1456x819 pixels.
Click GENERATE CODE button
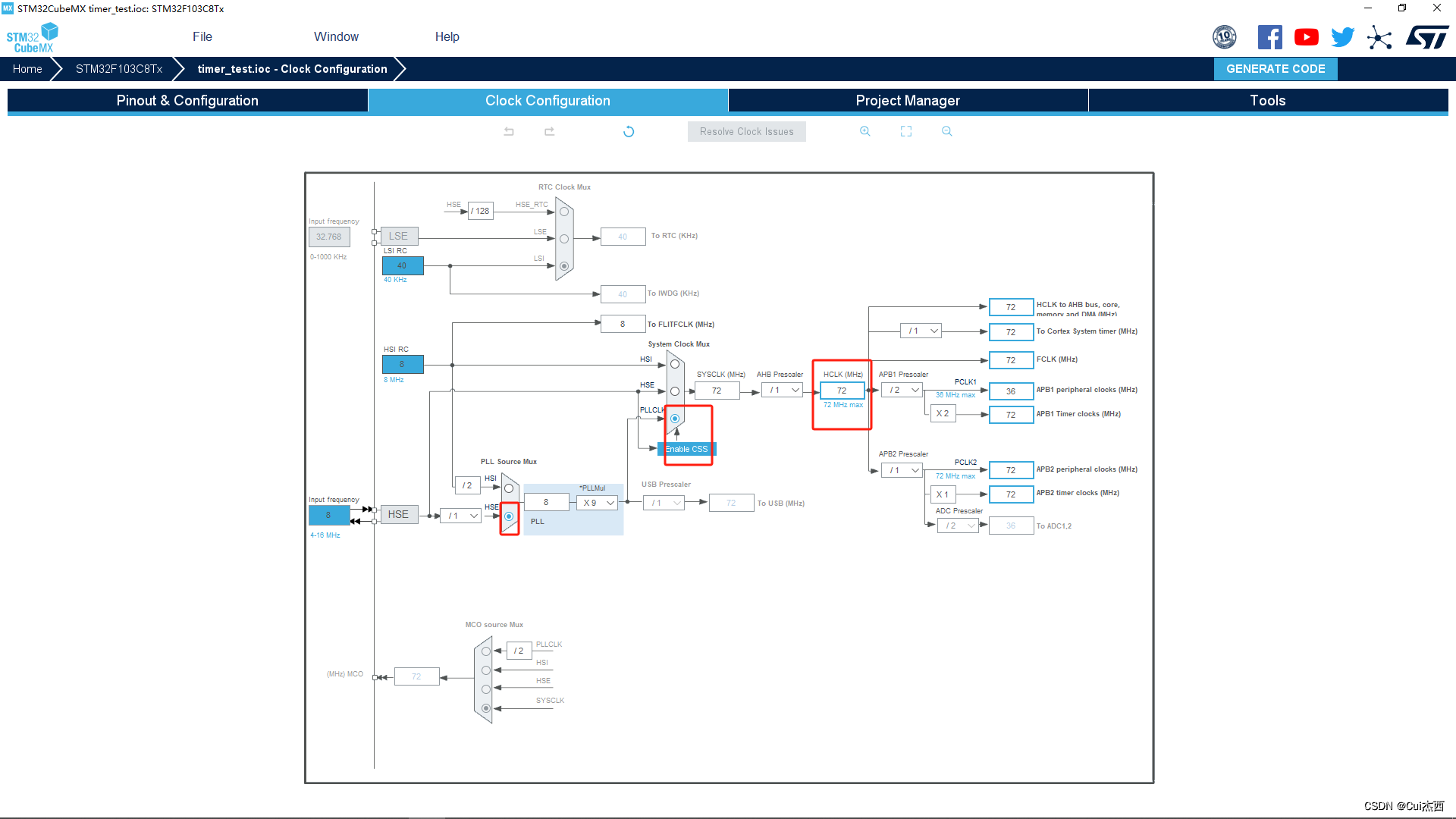click(1276, 68)
